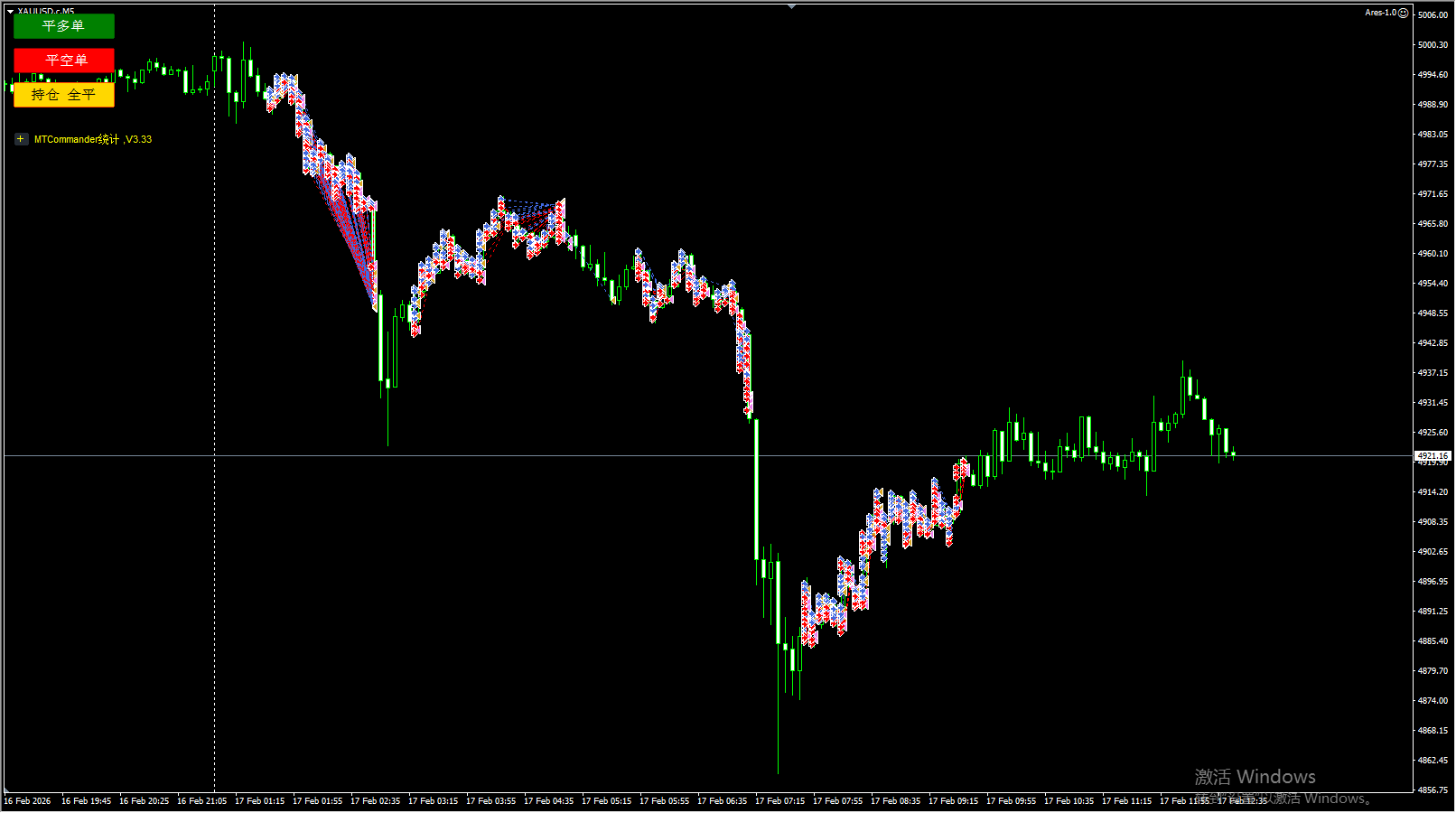
Task: Click the 17 Feb 03:55 time label
Action: pyautogui.click(x=491, y=801)
